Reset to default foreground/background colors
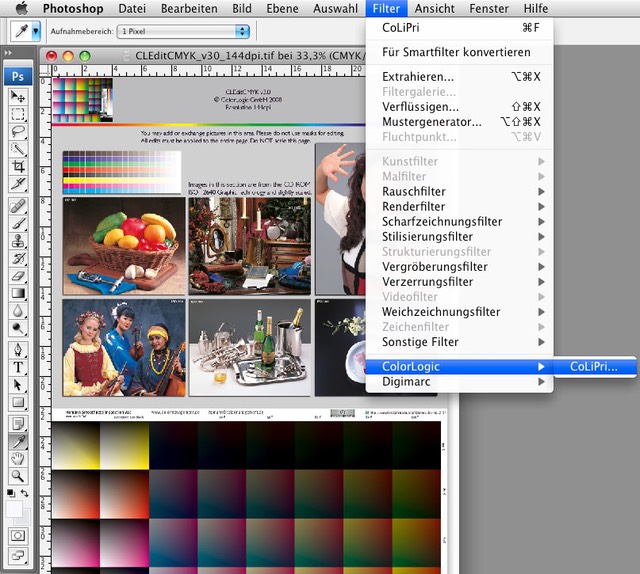This screenshot has height=574, width=640. [11, 493]
